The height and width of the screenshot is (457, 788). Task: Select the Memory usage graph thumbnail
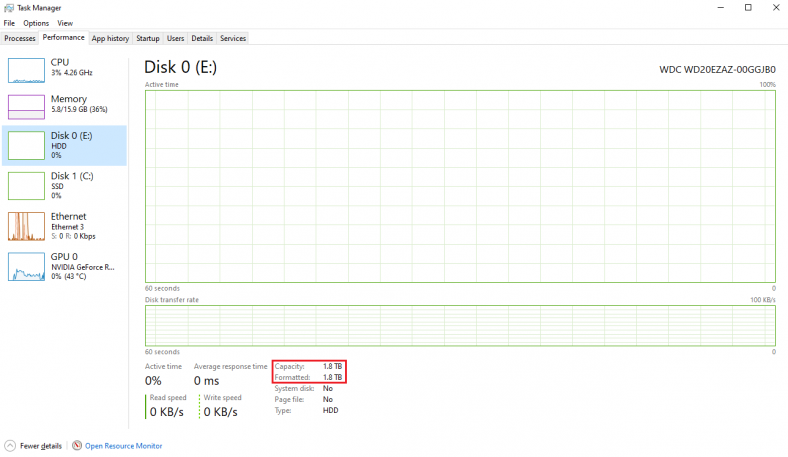click(x=27, y=107)
